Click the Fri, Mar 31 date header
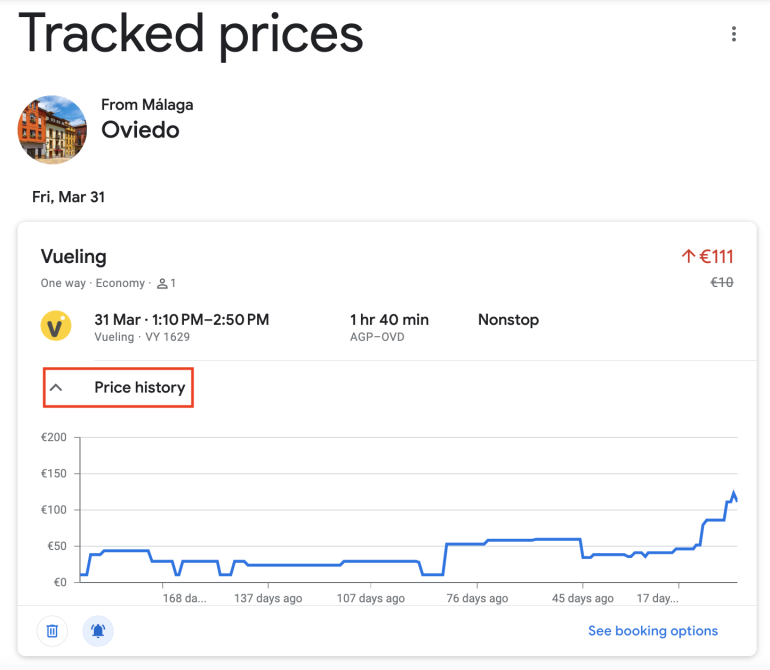The width and height of the screenshot is (770, 670). [x=68, y=197]
